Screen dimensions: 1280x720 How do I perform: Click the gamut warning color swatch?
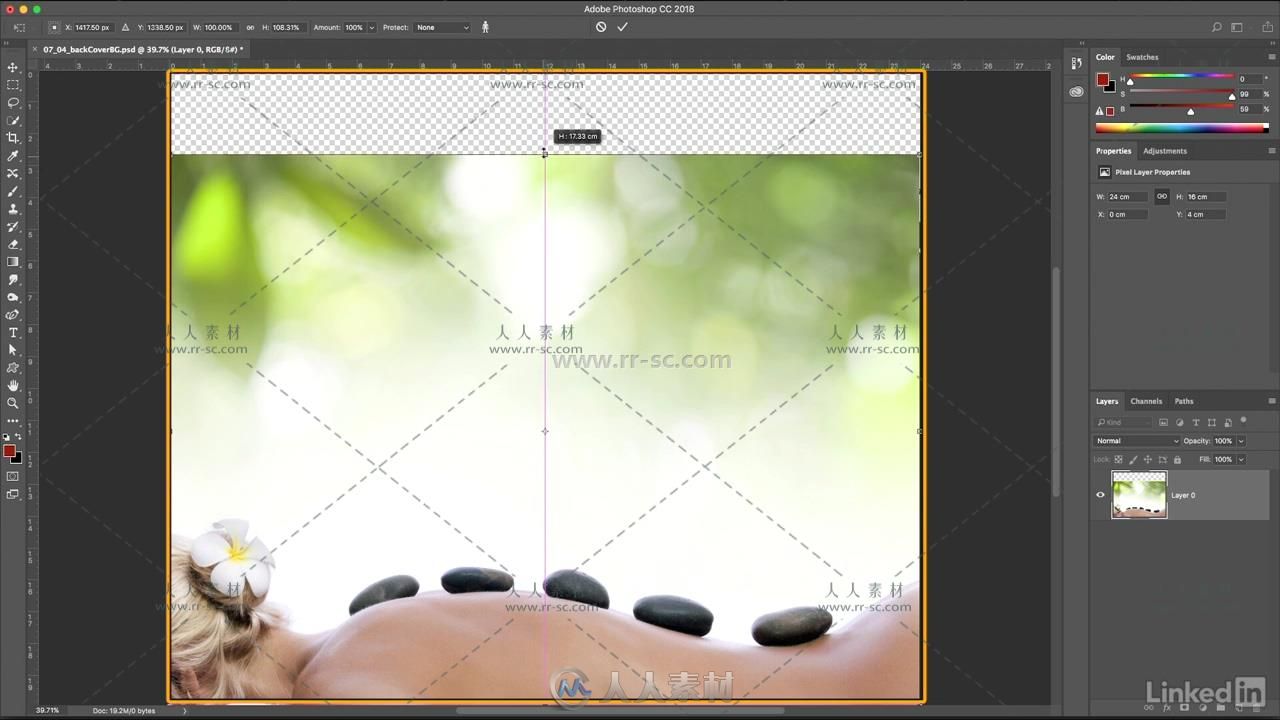point(1110,111)
